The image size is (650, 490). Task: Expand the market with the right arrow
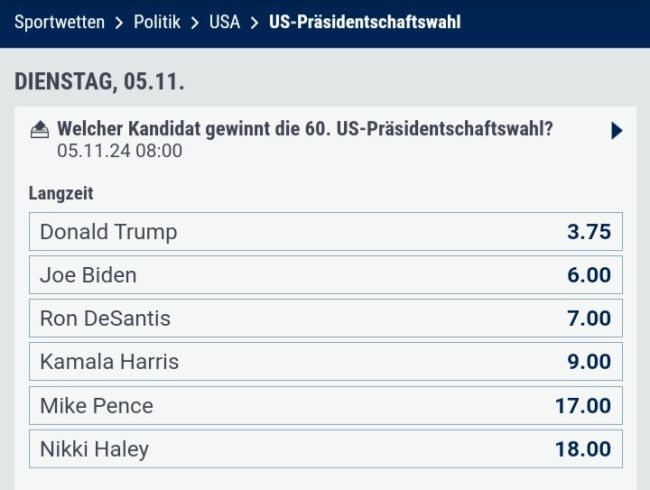tap(616, 131)
